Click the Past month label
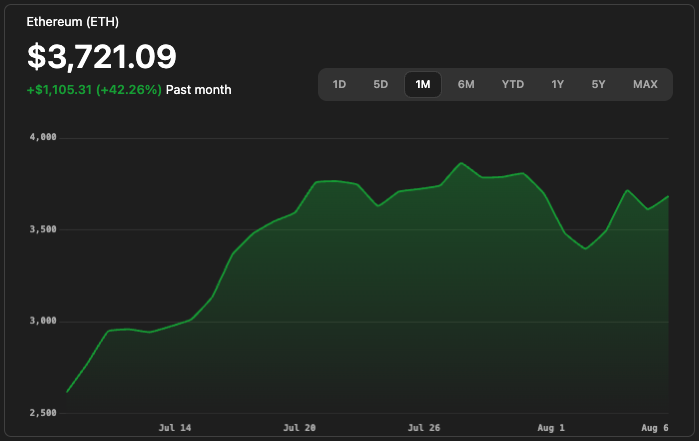Screen dimensions: 699x441 tap(198, 90)
